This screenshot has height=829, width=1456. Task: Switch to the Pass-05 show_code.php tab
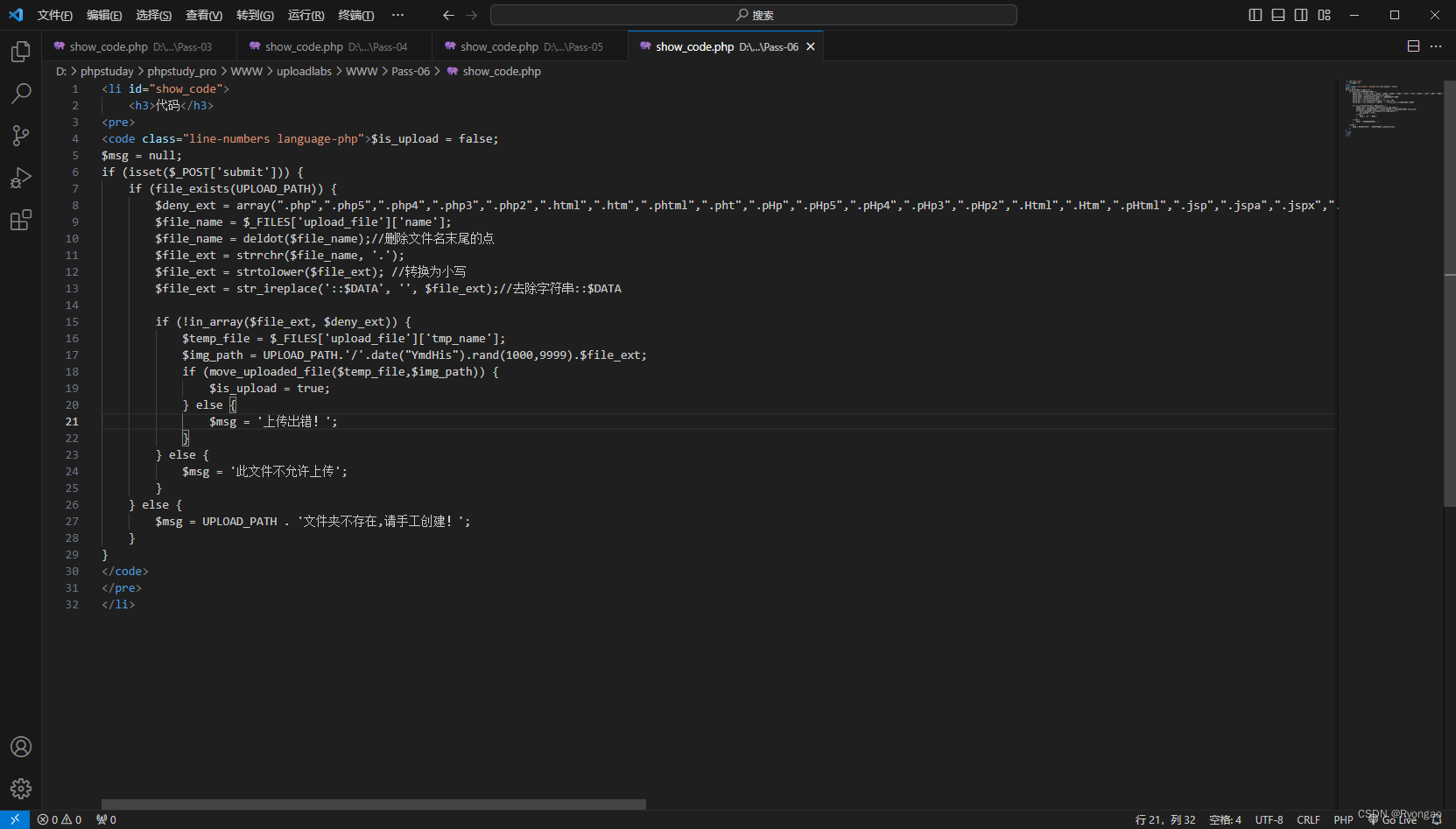[x=531, y=46]
